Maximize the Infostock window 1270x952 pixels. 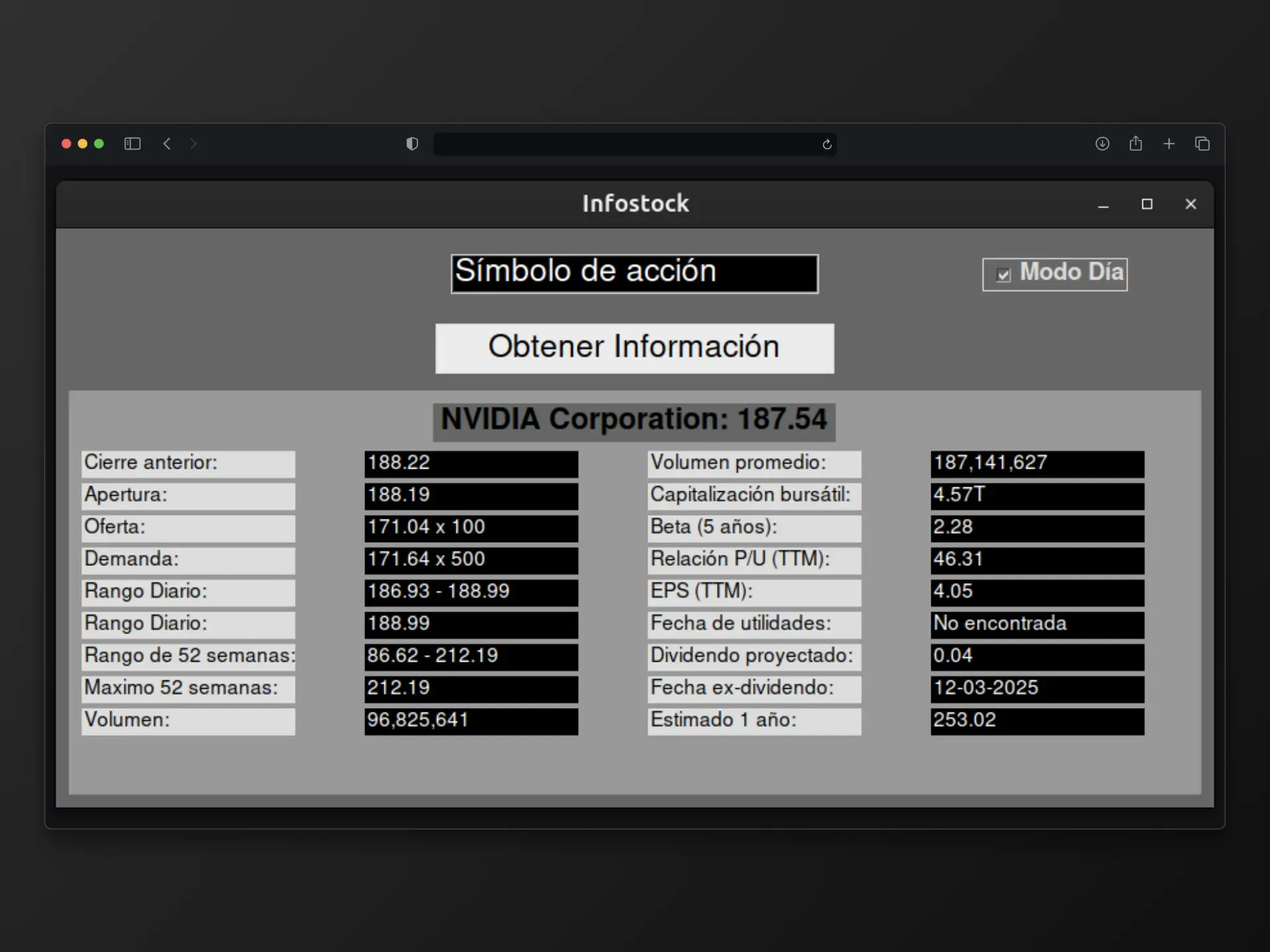1147,204
